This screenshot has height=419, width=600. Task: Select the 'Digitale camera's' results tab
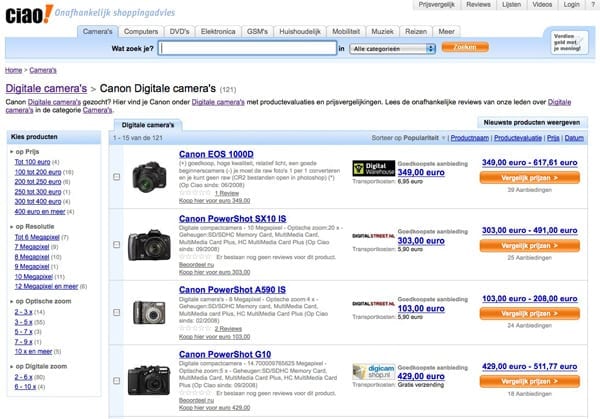148,125
